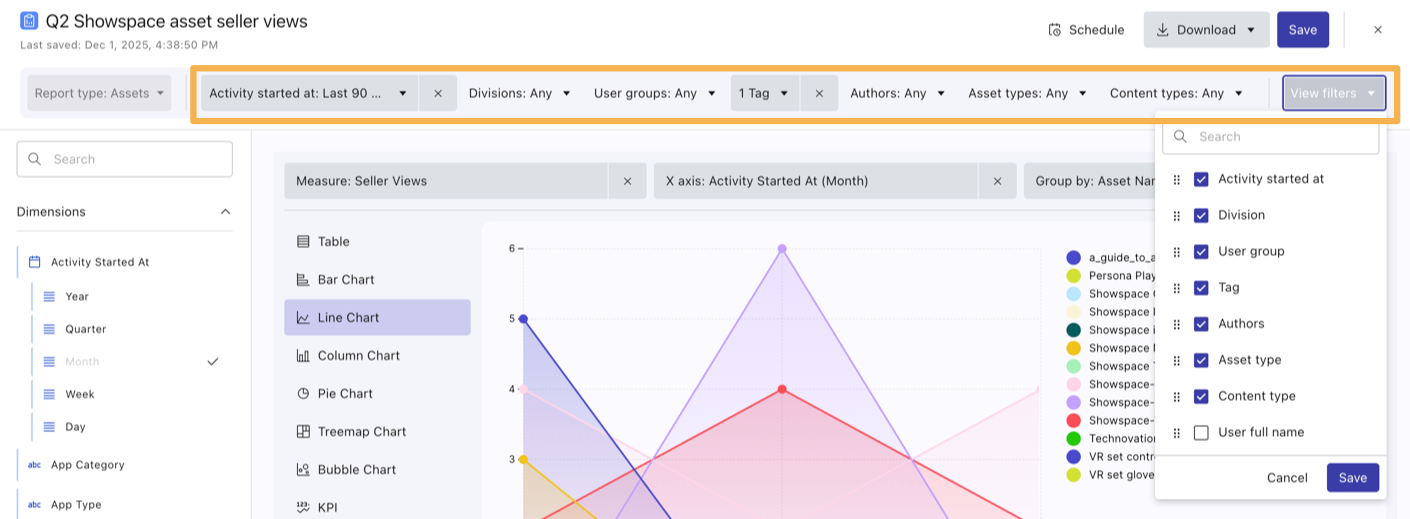Enable the User full name checkbox
The width and height of the screenshot is (1410, 519).
tap(1201, 433)
